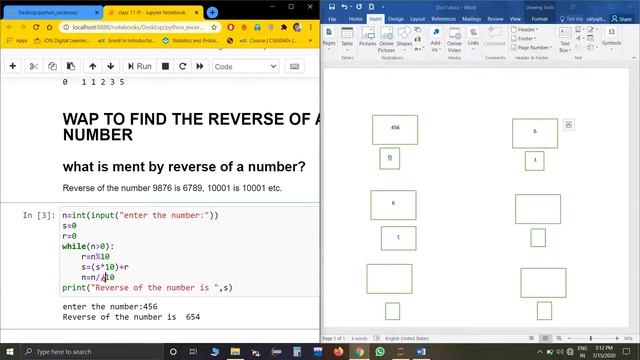Restart kernel and run all cells
The height and width of the screenshot is (360, 640).
(x=200, y=66)
